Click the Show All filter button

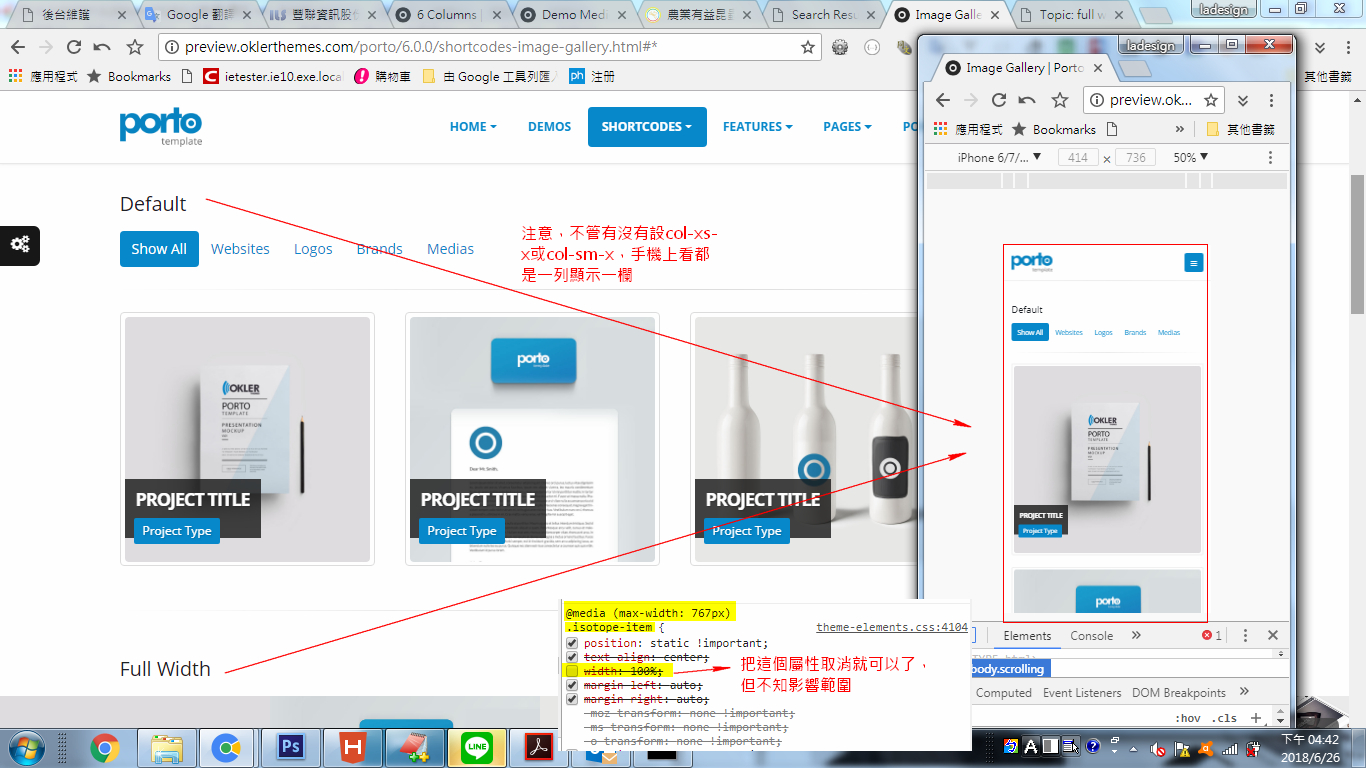[x=159, y=249]
